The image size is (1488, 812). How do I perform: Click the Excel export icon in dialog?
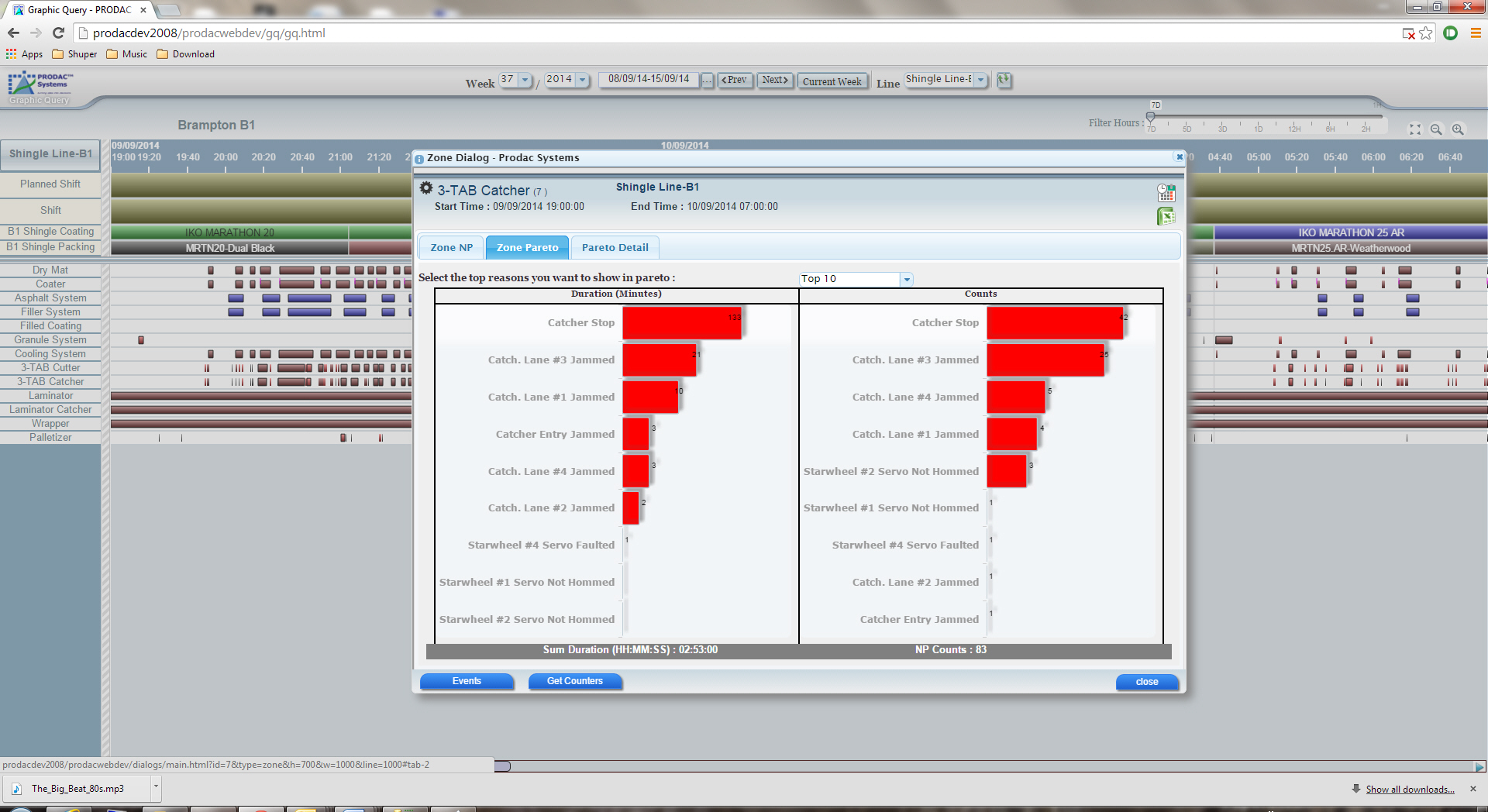click(1166, 216)
